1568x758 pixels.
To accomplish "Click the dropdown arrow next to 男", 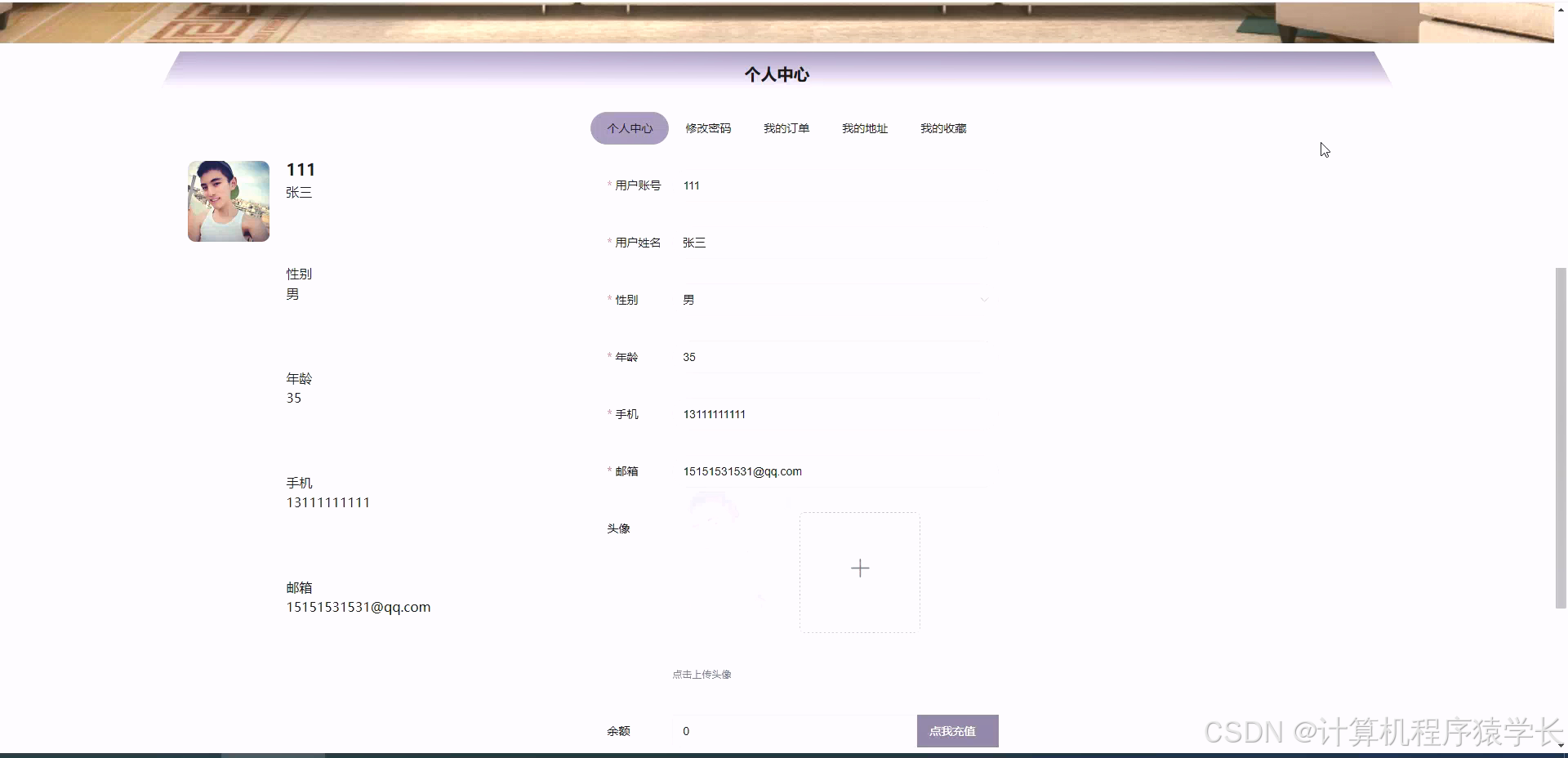I will click(x=984, y=300).
